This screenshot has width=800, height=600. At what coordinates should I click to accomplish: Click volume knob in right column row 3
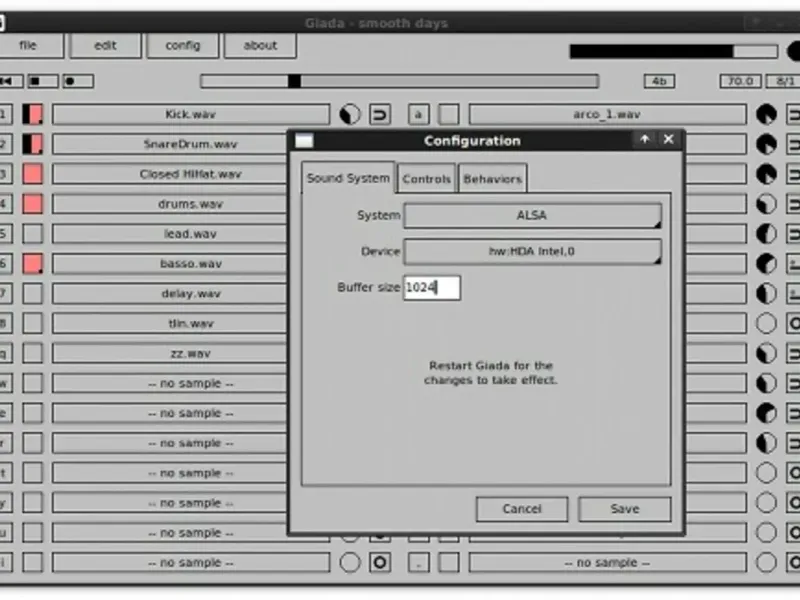pos(766,174)
